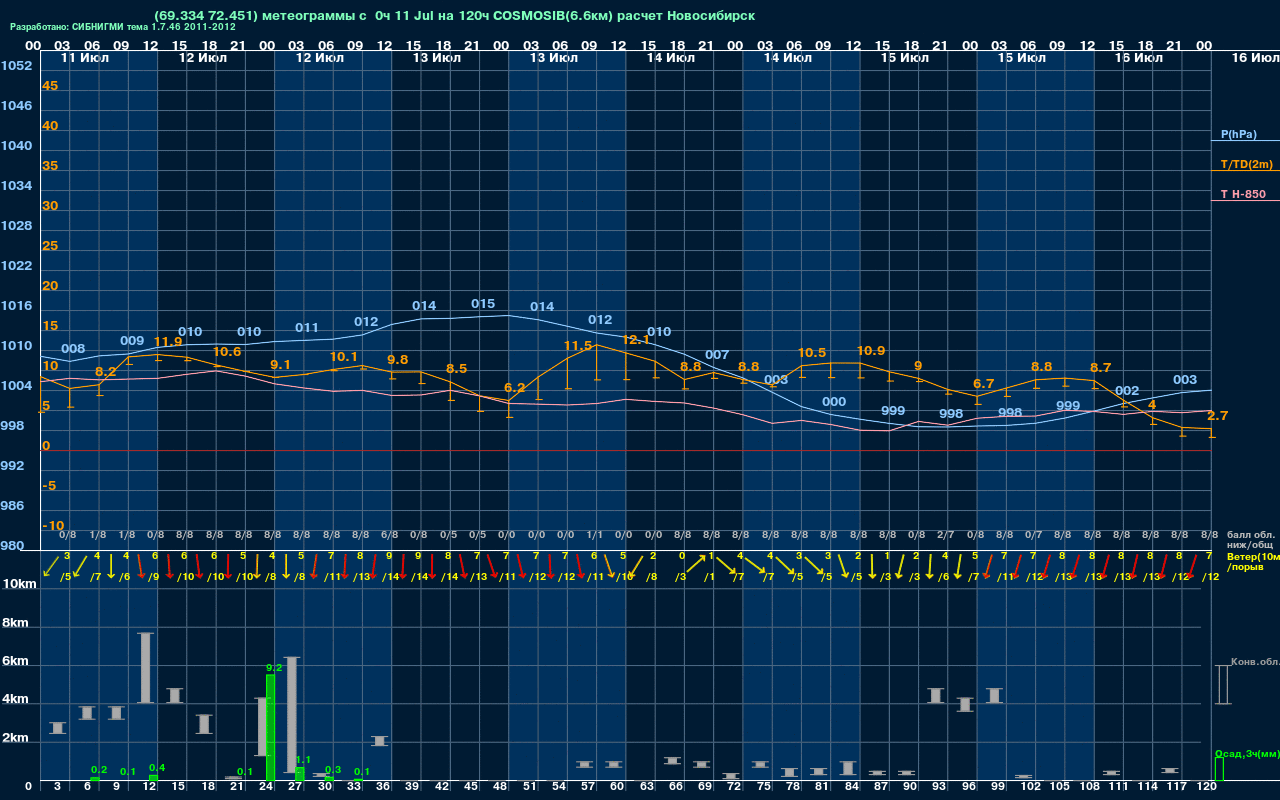Screen dimensions: 1280x800
Task: Click hour 72 on the bottom time axis
Action: coord(735,787)
